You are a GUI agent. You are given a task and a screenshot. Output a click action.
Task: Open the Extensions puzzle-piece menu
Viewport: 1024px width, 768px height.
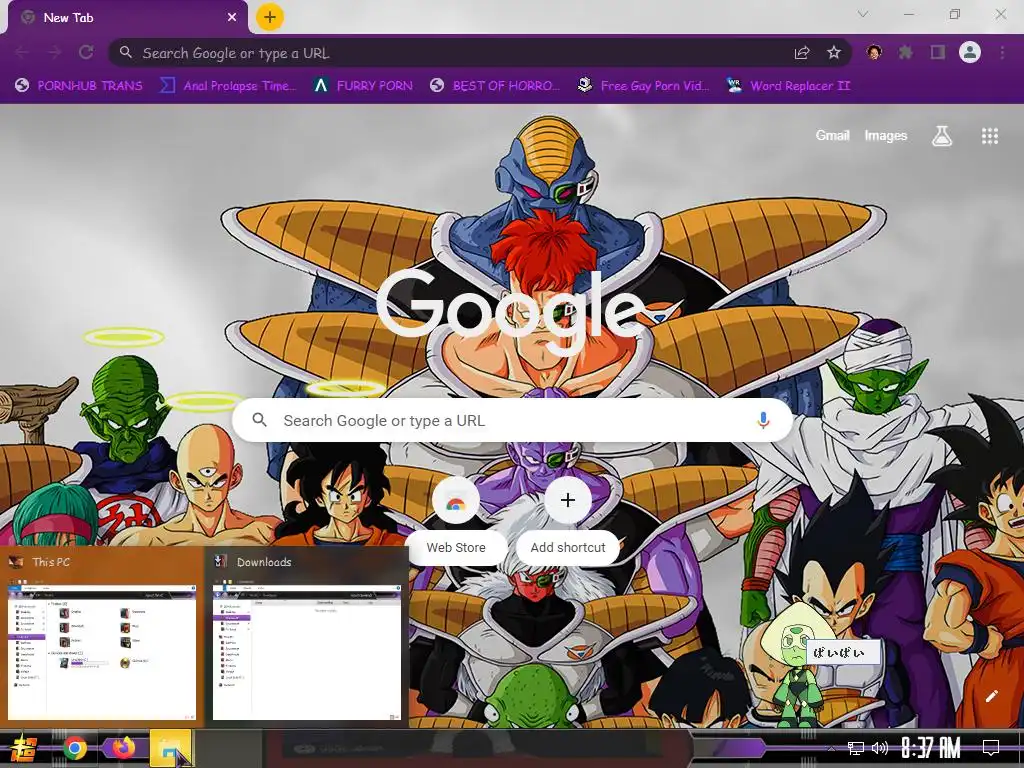[x=905, y=52]
